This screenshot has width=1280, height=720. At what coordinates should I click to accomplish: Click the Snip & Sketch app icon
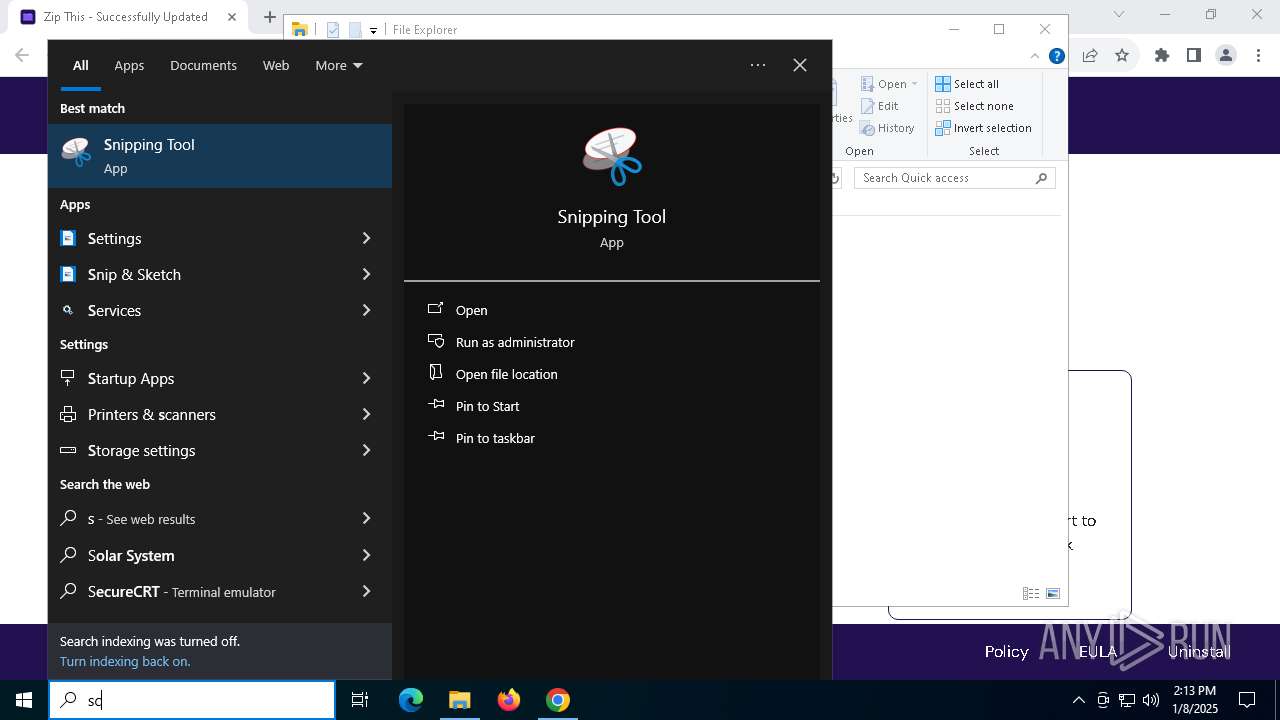tap(68, 274)
